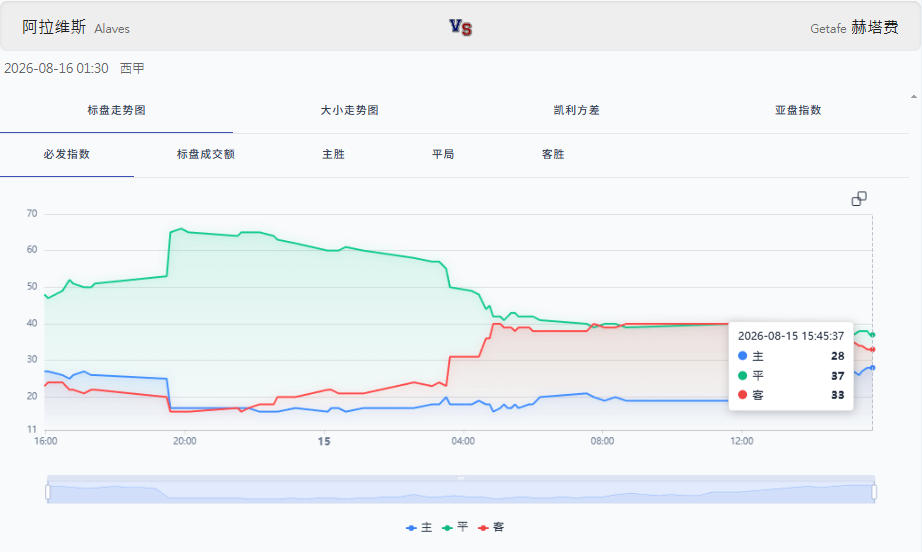Click the tooltip timestamp 2026-08-15 15:45:37
The height and width of the screenshot is (552, 922).
coord(791,336)
